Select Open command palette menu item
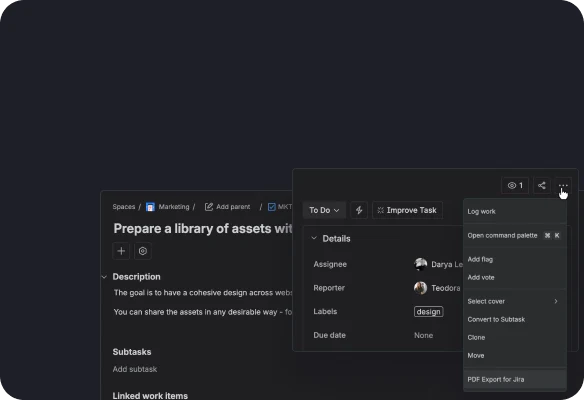 (515, 235)
